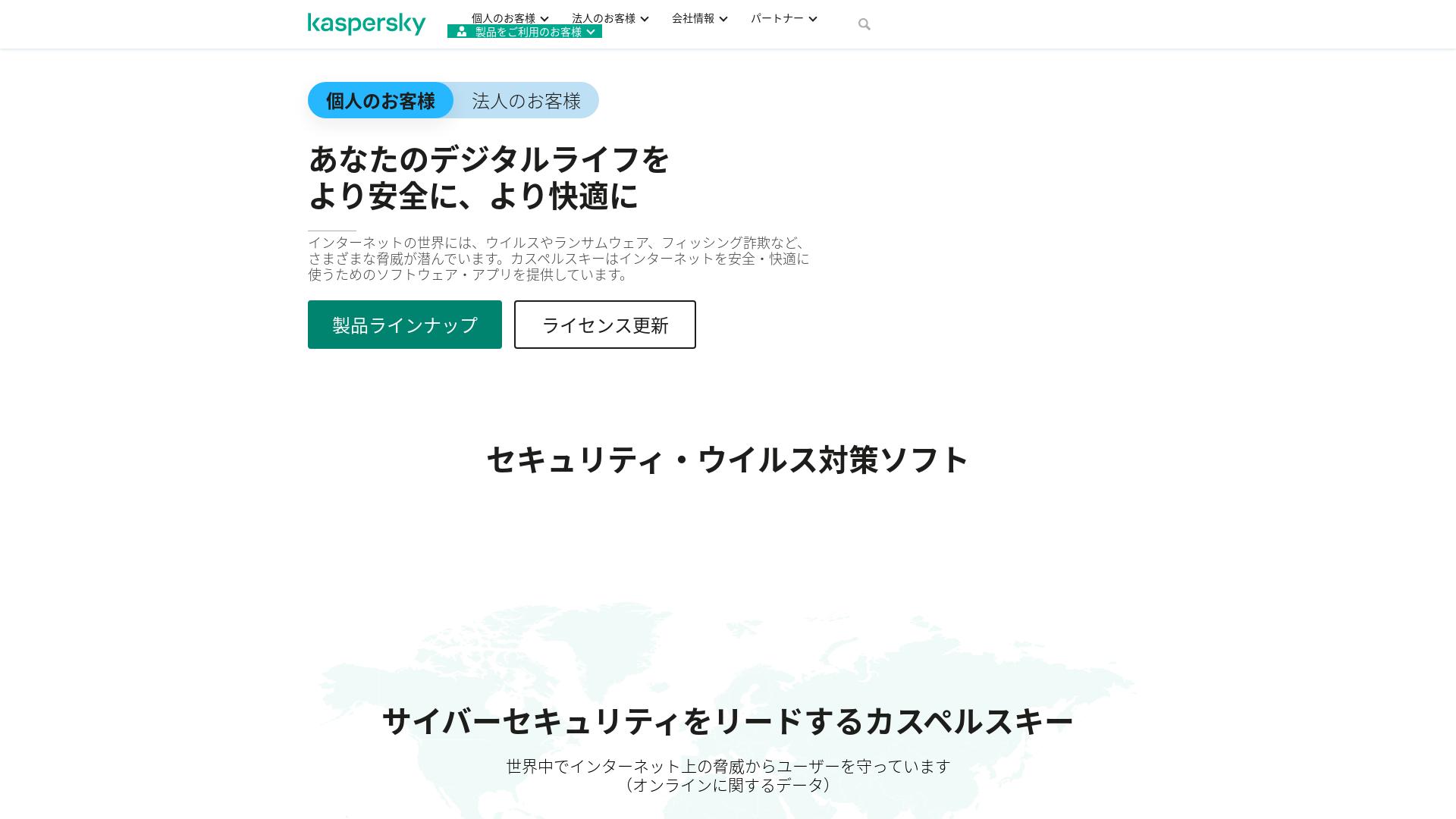This screenshot has height=819, width=1456.
Task: Expand chevron beside 個人のお客様 in top nav
Action: point(544,19)
